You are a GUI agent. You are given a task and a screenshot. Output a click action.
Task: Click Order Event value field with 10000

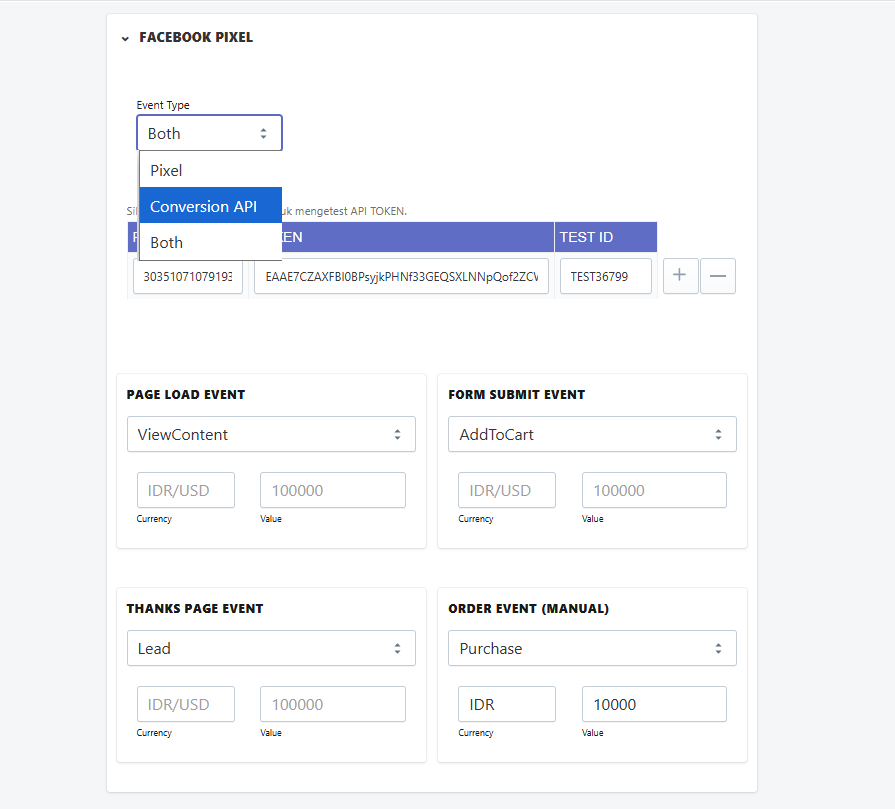pyautogui.click(x=654, y=704)
